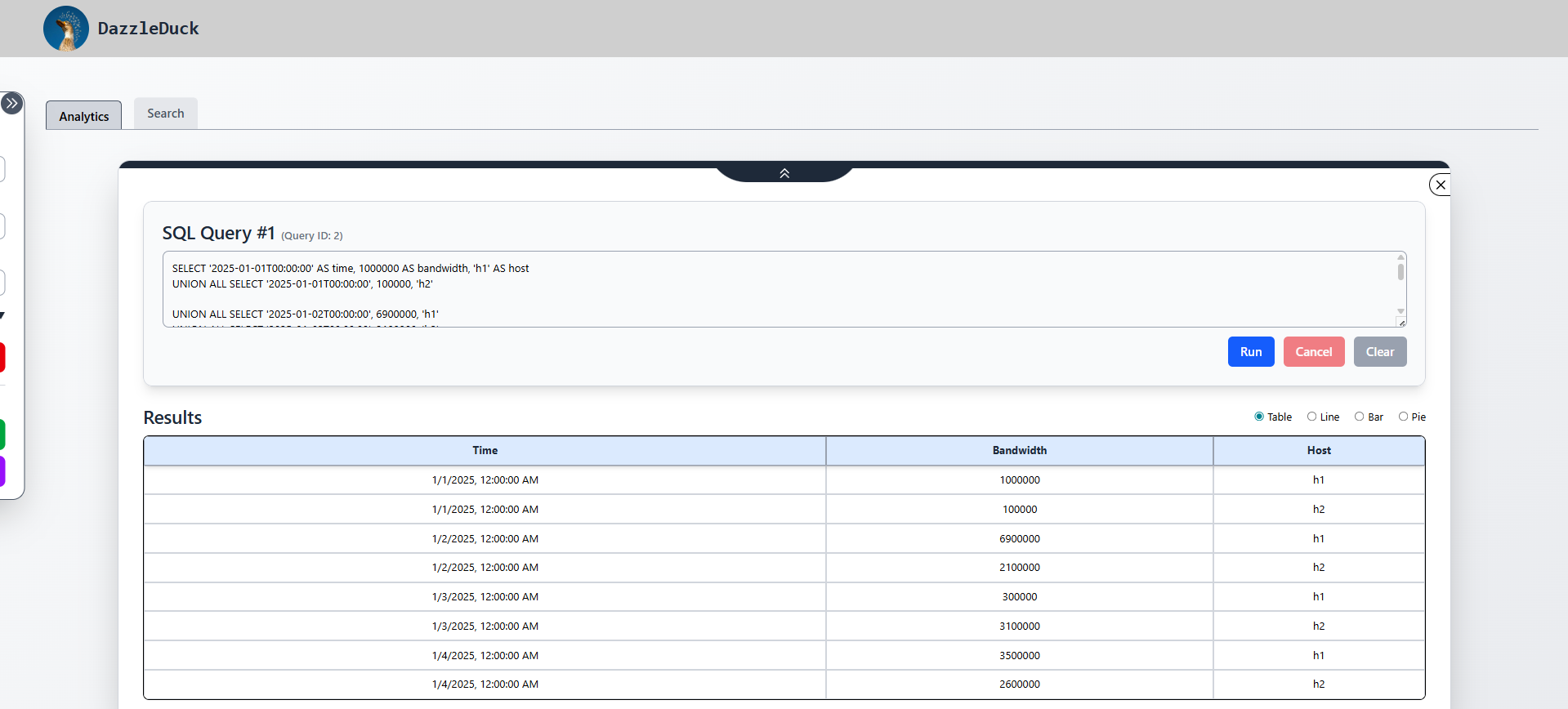Select bandwidth cell 6900000
This screenshot has height=709, width=1568.
point(1020,539)
